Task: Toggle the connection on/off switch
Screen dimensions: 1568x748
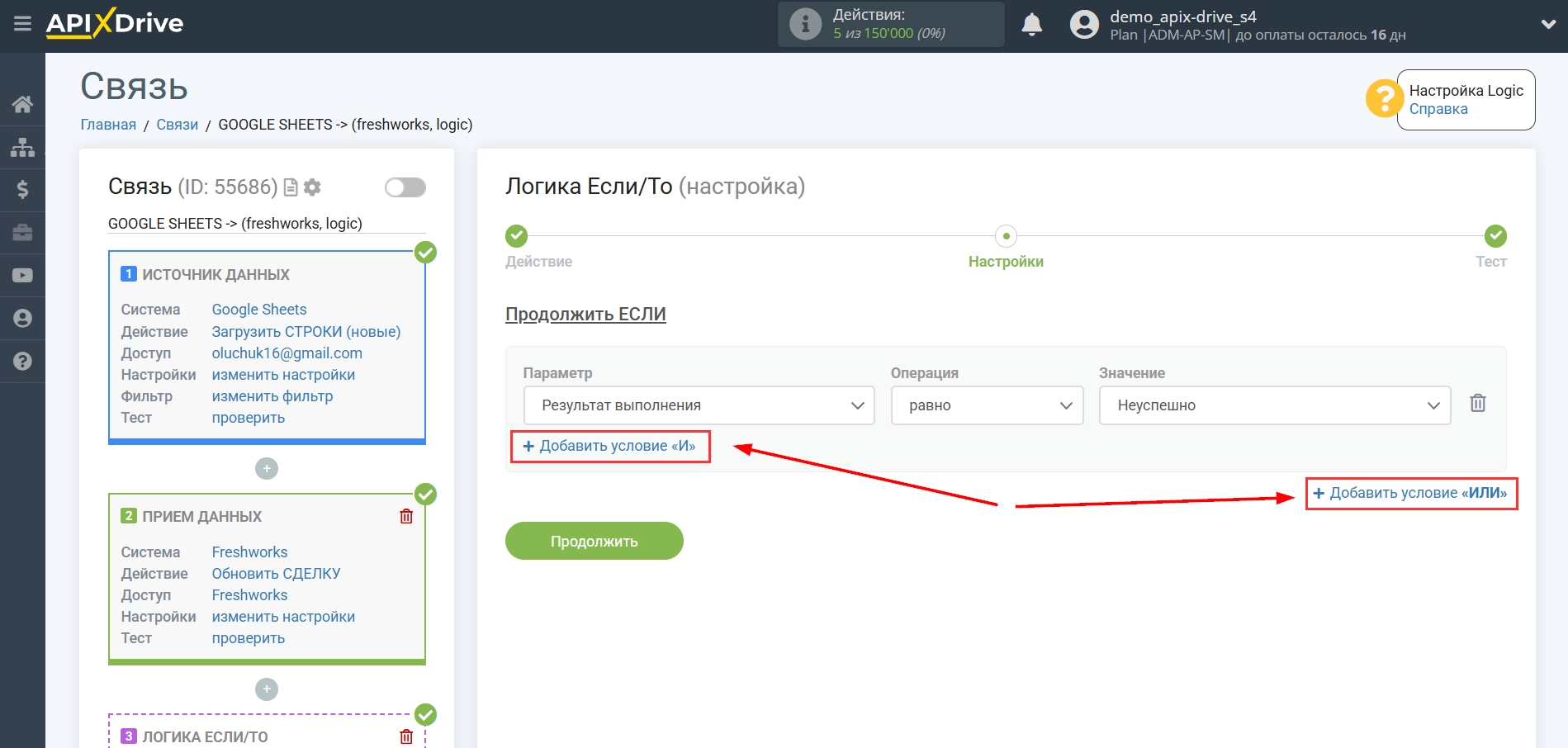Action: click(405, 187)
